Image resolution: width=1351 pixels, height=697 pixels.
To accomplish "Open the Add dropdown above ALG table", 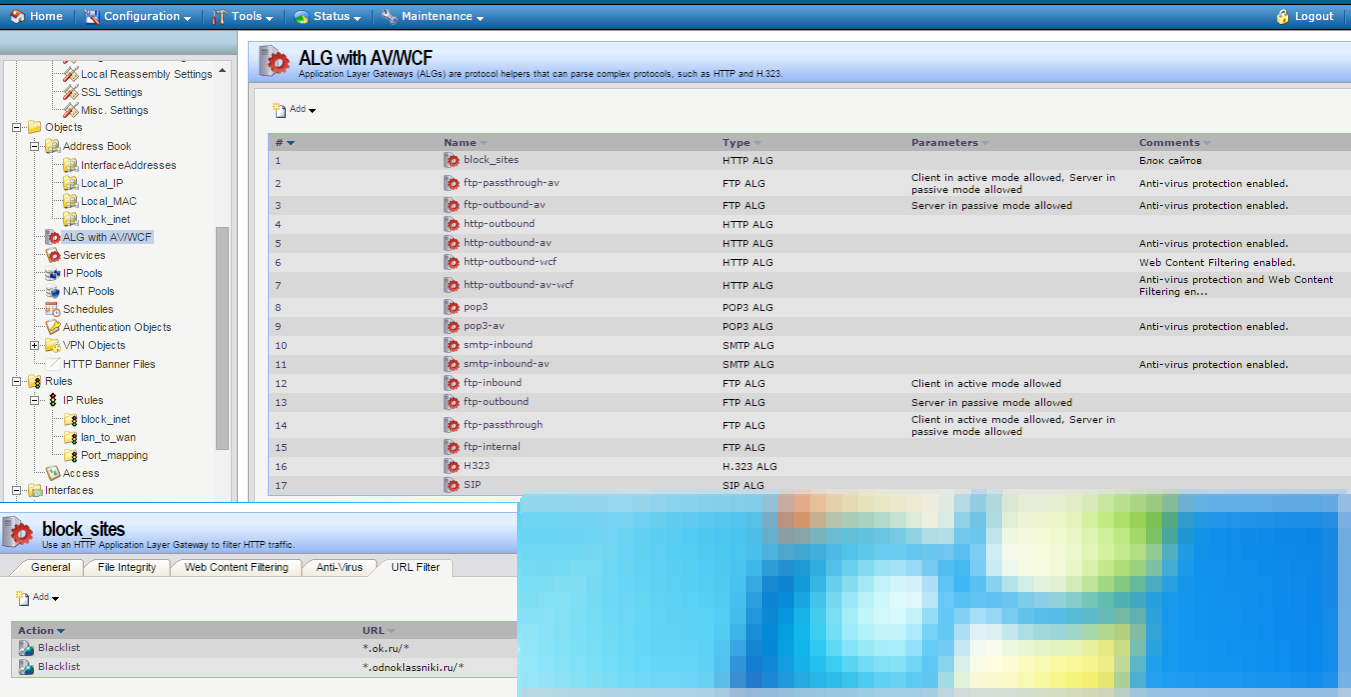I will [x=295, y=109].
